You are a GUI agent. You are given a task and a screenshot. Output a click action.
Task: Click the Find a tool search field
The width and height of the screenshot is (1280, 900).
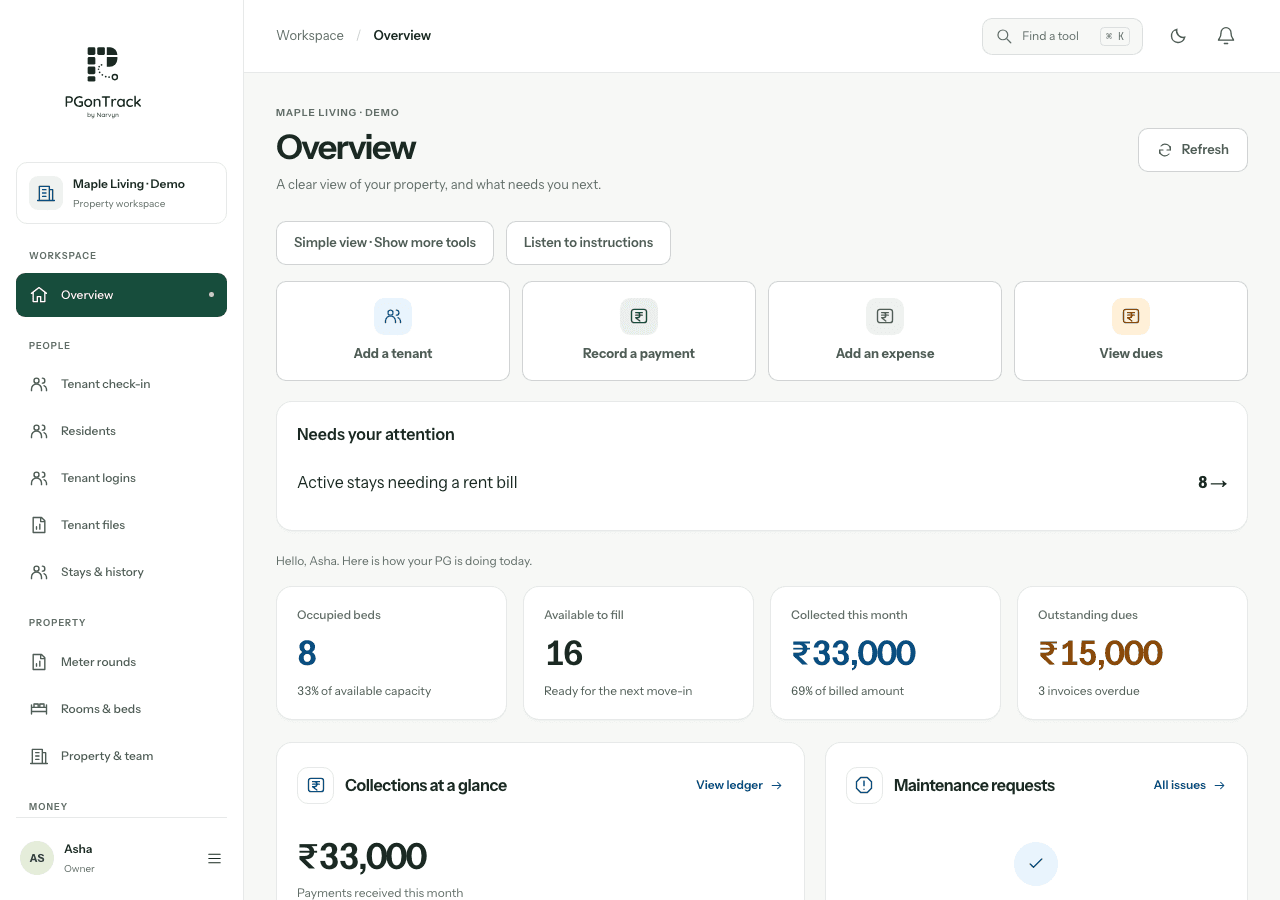(x=1062, y=36)
